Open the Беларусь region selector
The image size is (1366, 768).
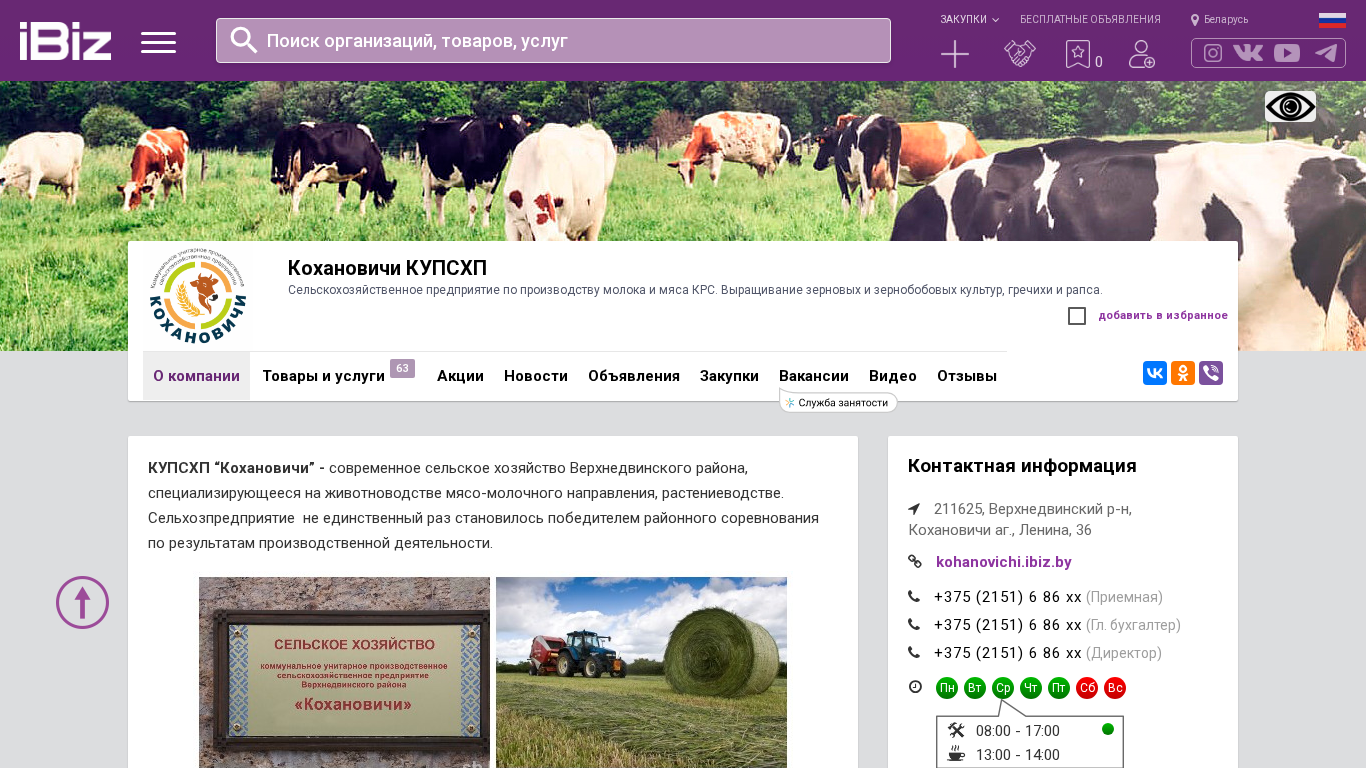click(x=1219, y=19)
